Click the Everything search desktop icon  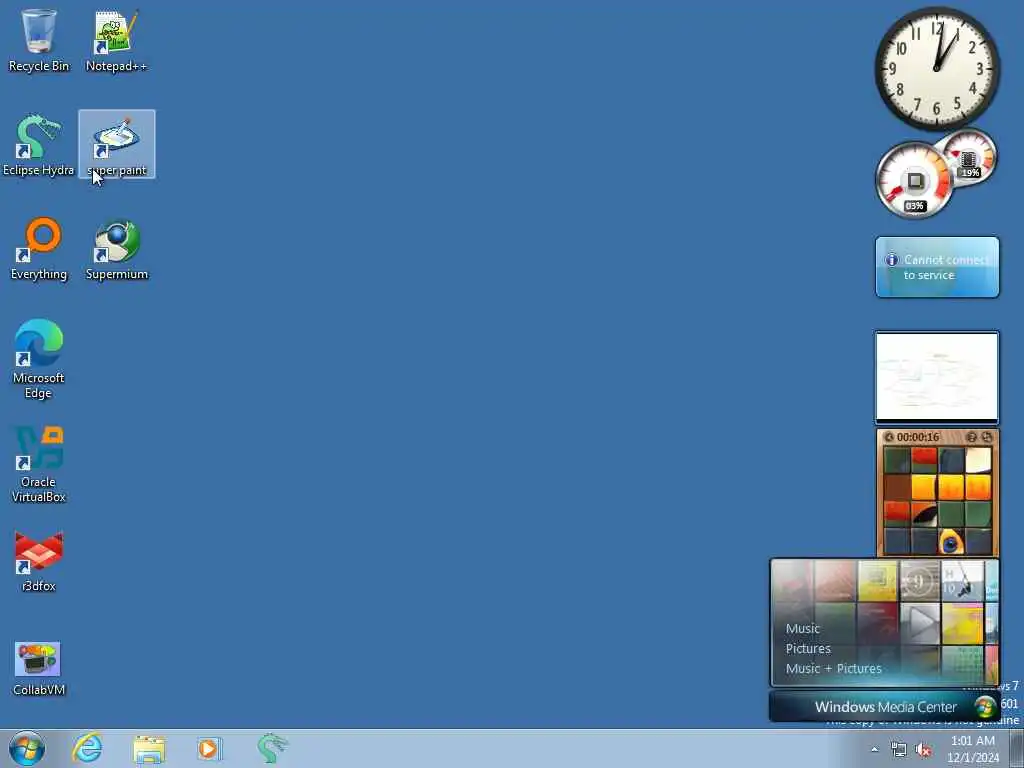39,249
